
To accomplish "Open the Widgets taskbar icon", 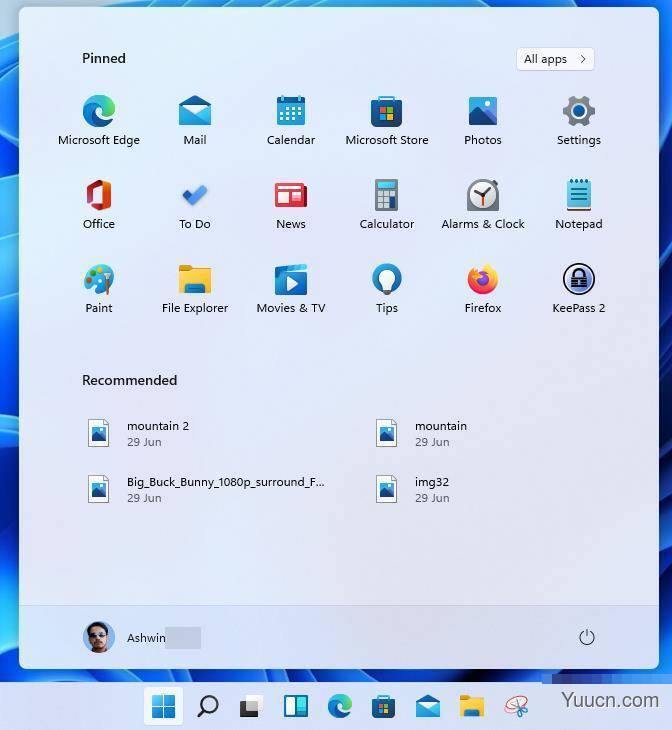I will pyautogui.click(x=296, y=706).
